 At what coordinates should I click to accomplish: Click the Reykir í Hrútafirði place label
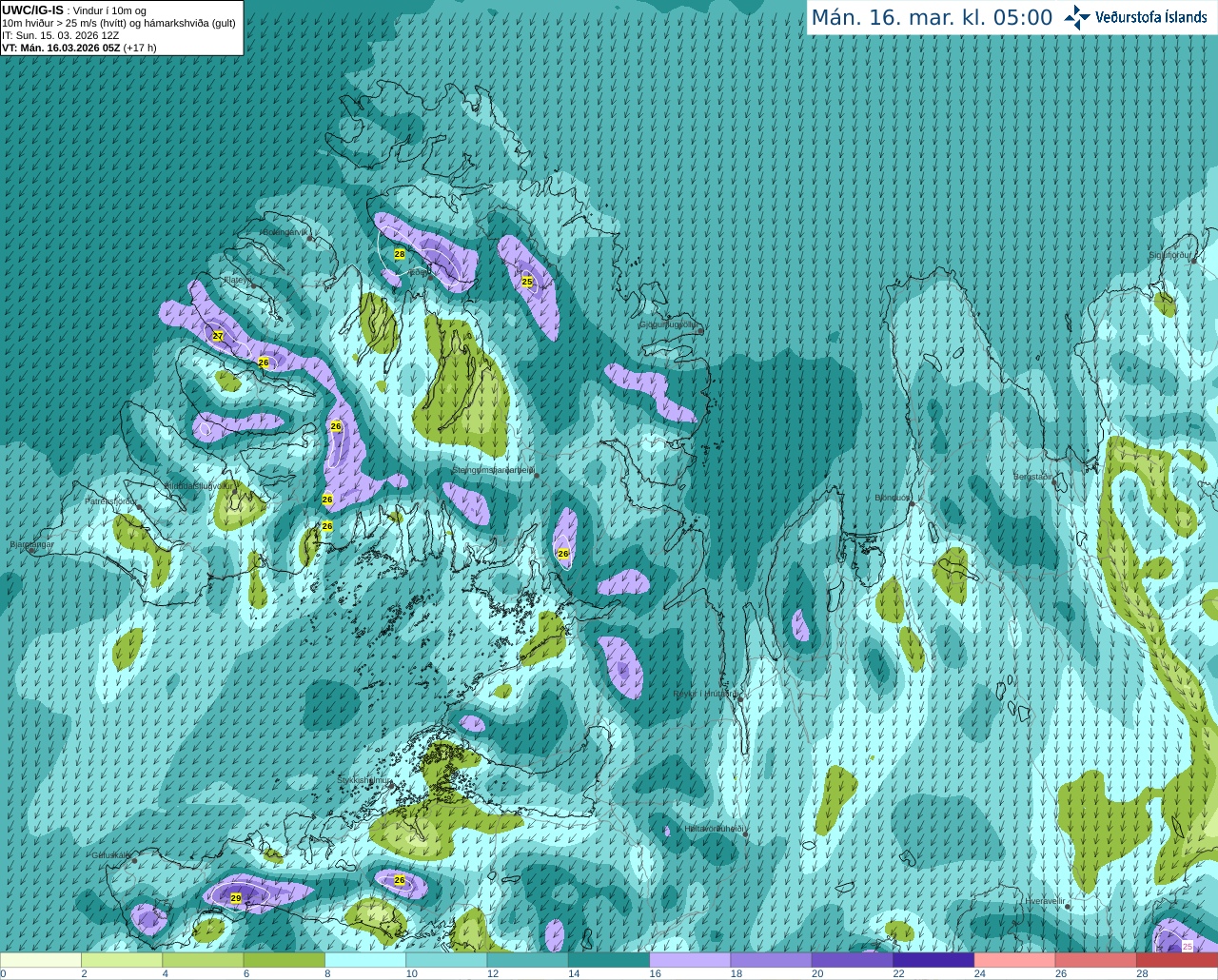tap(705, 694)
